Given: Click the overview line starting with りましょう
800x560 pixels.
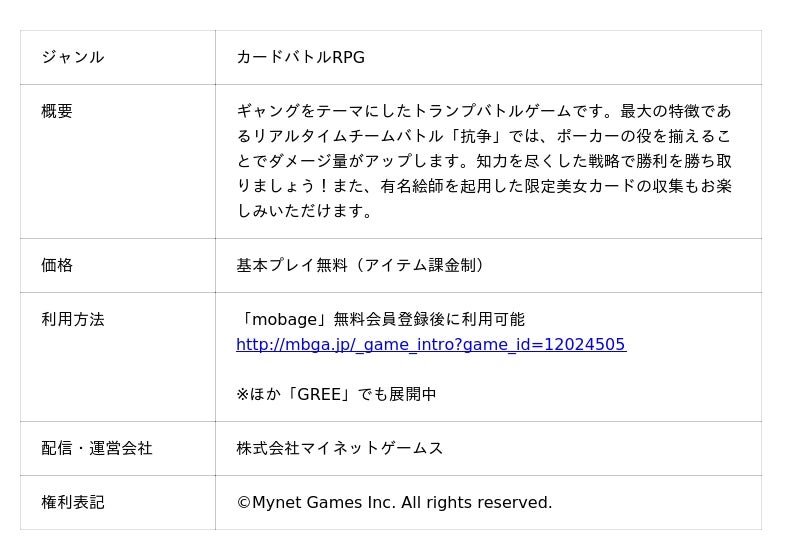Looking at the screenshot, I should pyautogui.click(x=483, y=186).
